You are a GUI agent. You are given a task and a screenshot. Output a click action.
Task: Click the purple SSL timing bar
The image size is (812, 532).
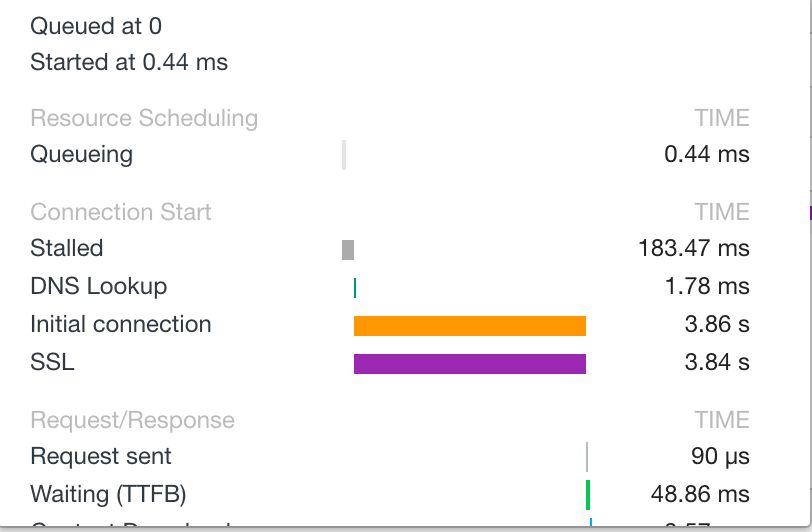[470, 364]
